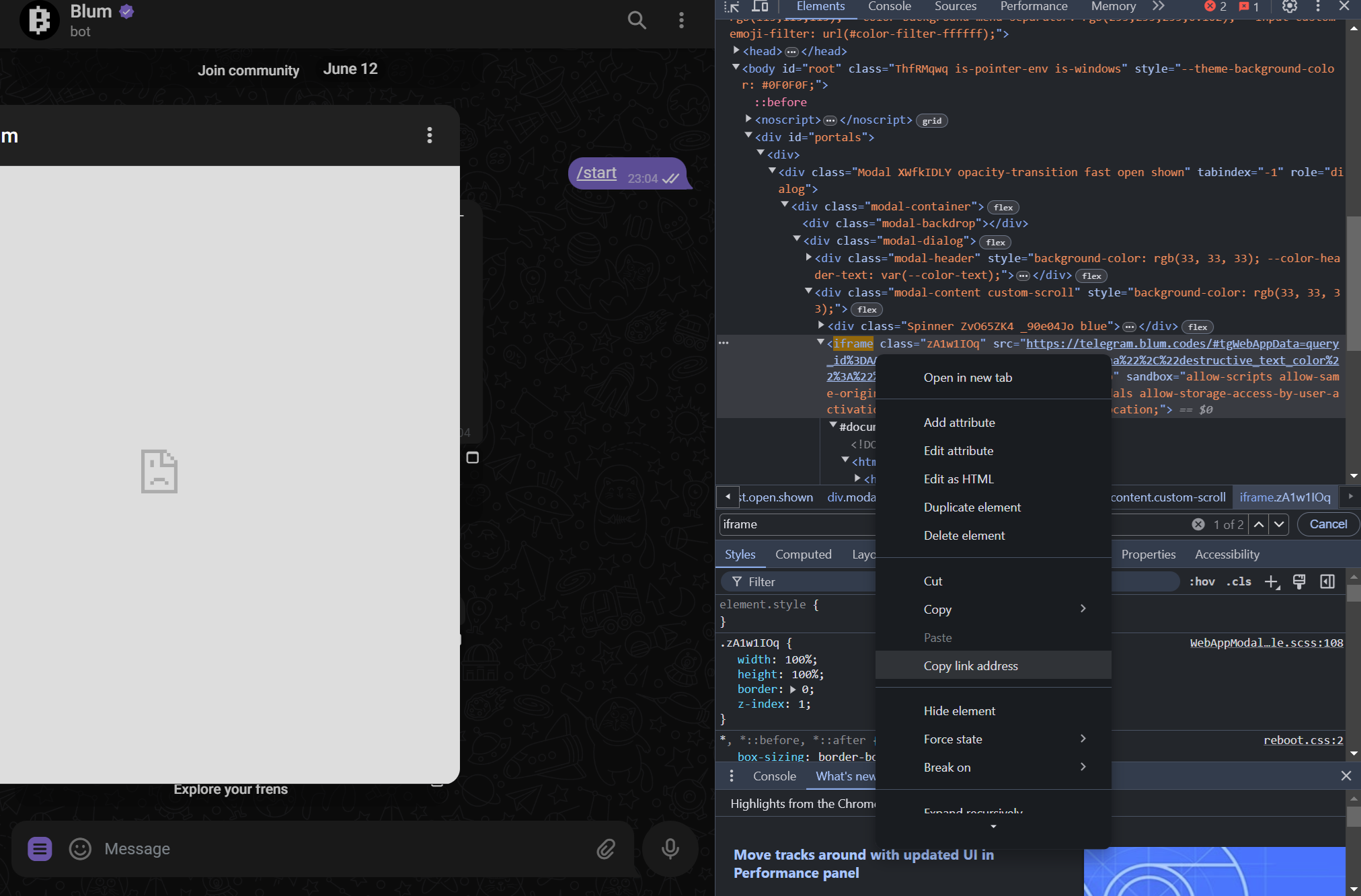Viewport: 1361px width, 896px height.
Task: Open iframe src telegram.blum.codes link
Action: pyautogui.click(x=1181, y=343)
